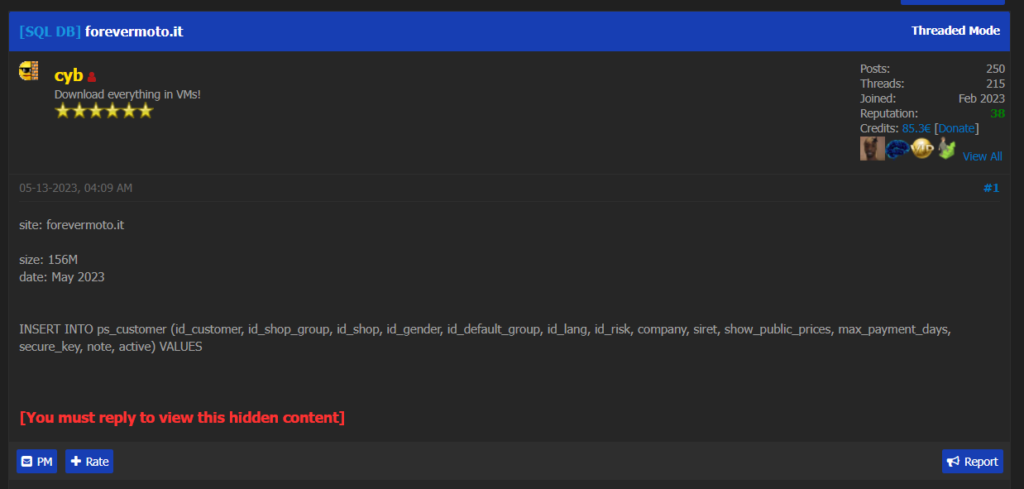Click cyb's sunglasses smiley avatar
Screen dimensions: 1024x489
pos(28,72)
